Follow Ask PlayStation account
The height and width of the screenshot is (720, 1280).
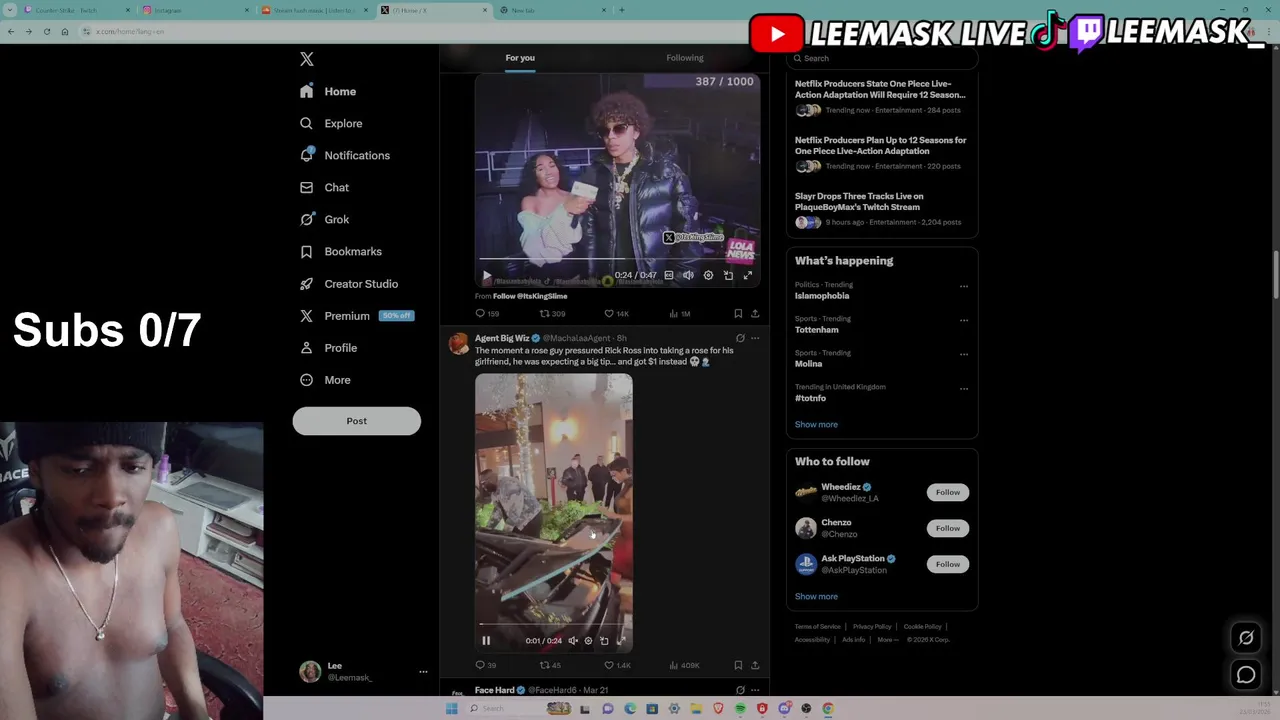point(947,564)
